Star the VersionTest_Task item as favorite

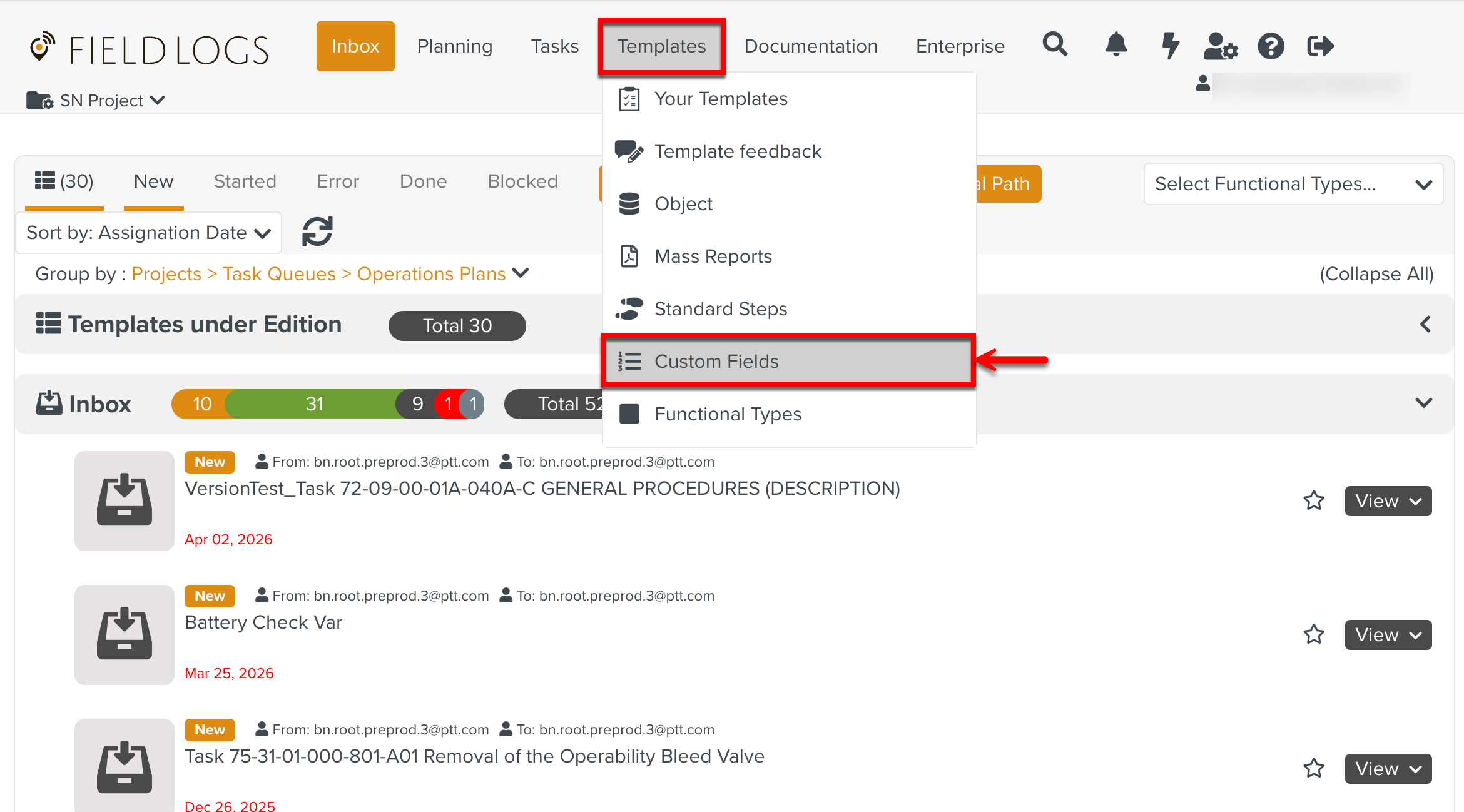1313,500
